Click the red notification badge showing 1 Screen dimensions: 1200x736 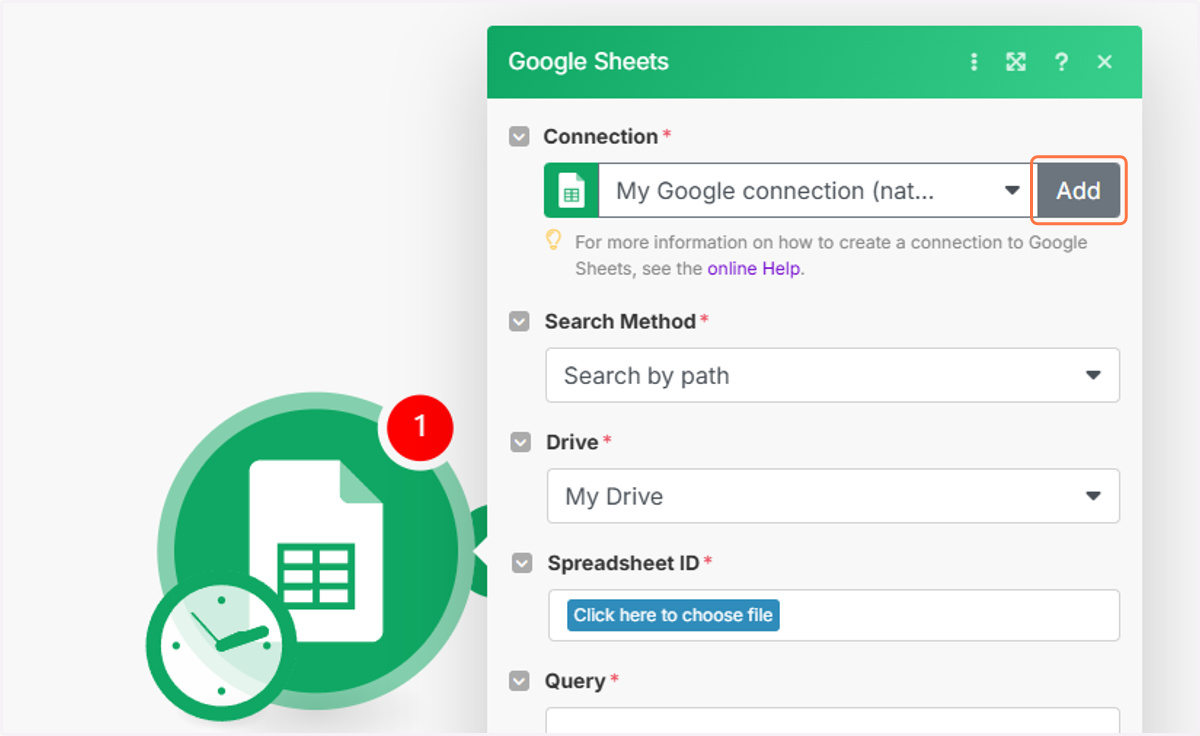click(x=420, y=427)
